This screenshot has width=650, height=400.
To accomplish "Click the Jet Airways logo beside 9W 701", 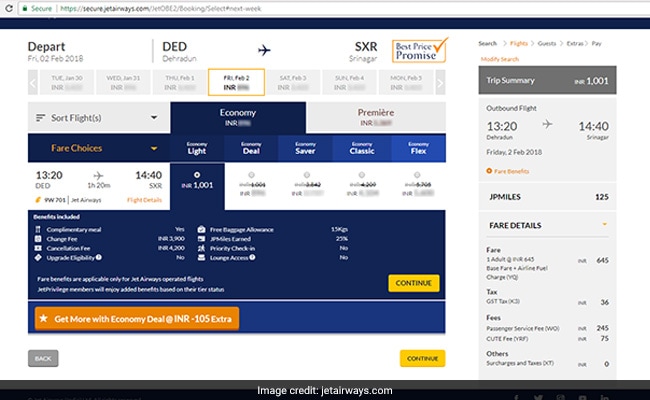I will pos(38,200).
